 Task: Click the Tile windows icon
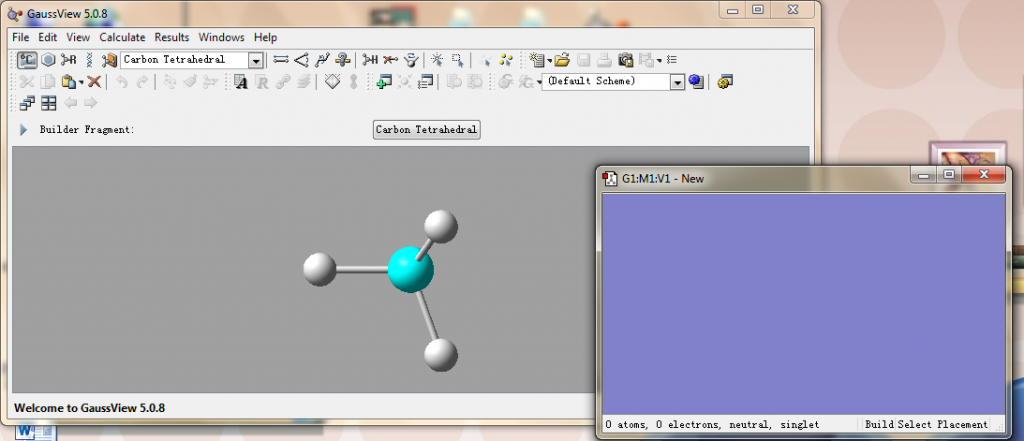click(x=48, y=103)
